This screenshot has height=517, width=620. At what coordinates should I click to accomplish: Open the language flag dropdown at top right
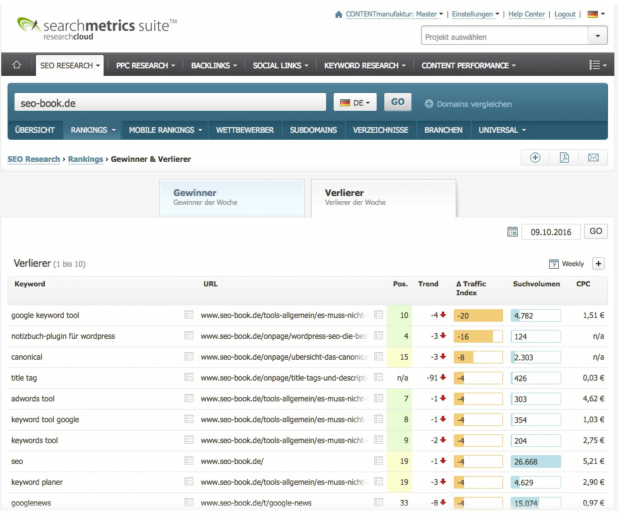(596, 14)
